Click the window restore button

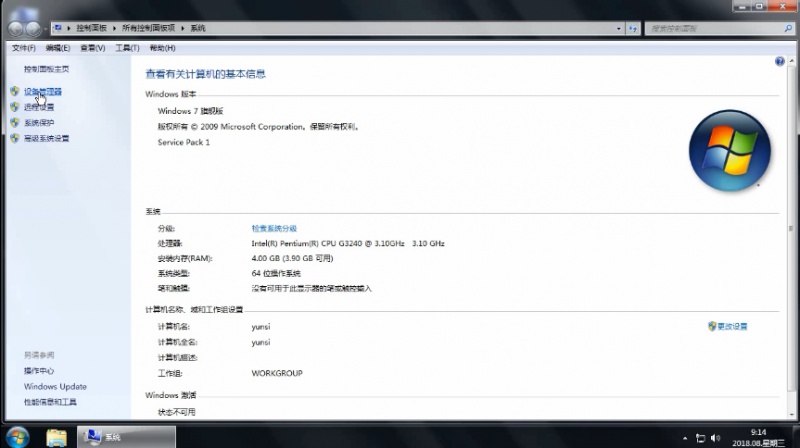pyautogui.click(x=759, y=6)
